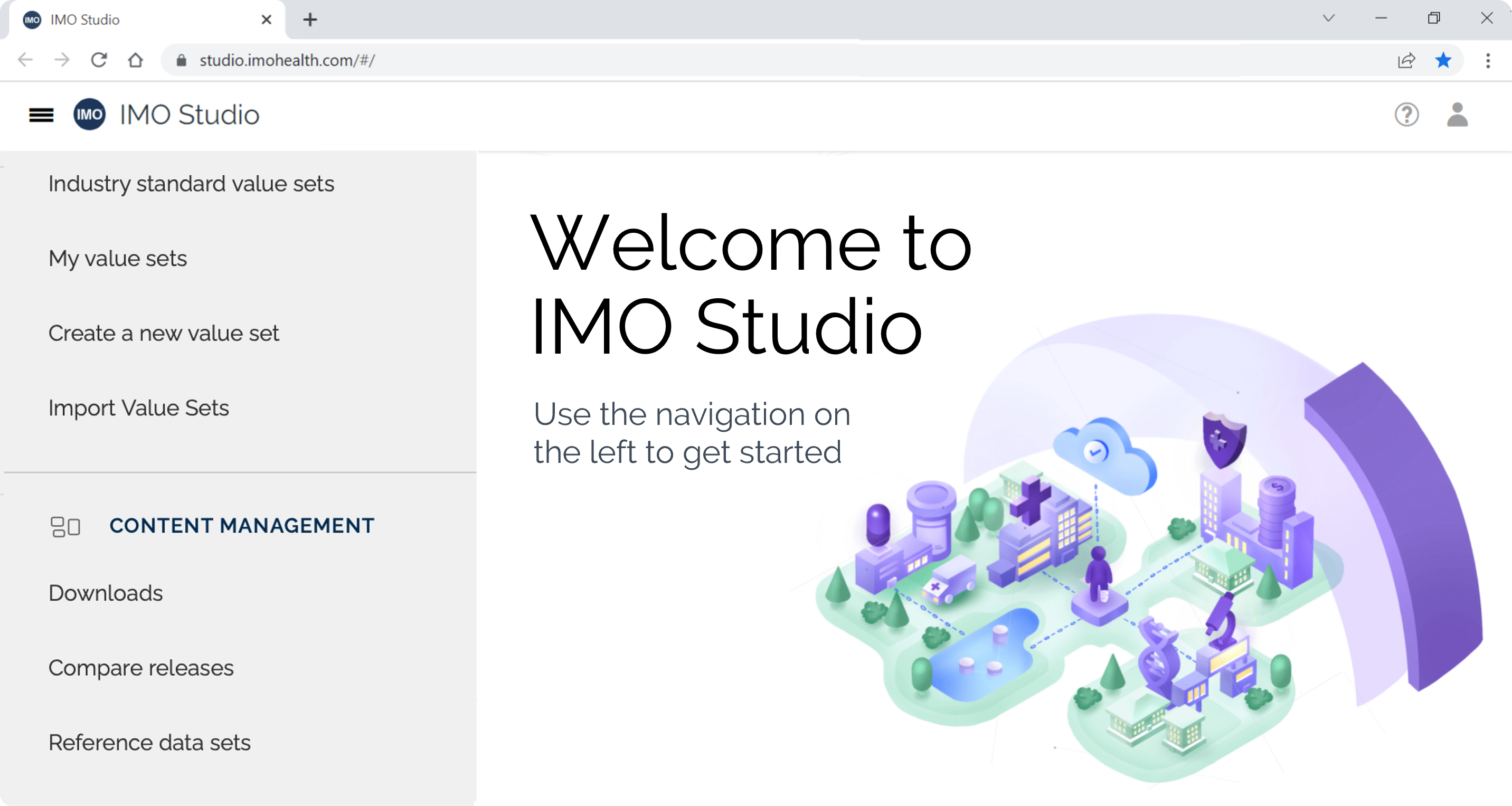Reload the current page
Image resolution: width=1512 pixels, height=806 pixels.
[99, 60]
